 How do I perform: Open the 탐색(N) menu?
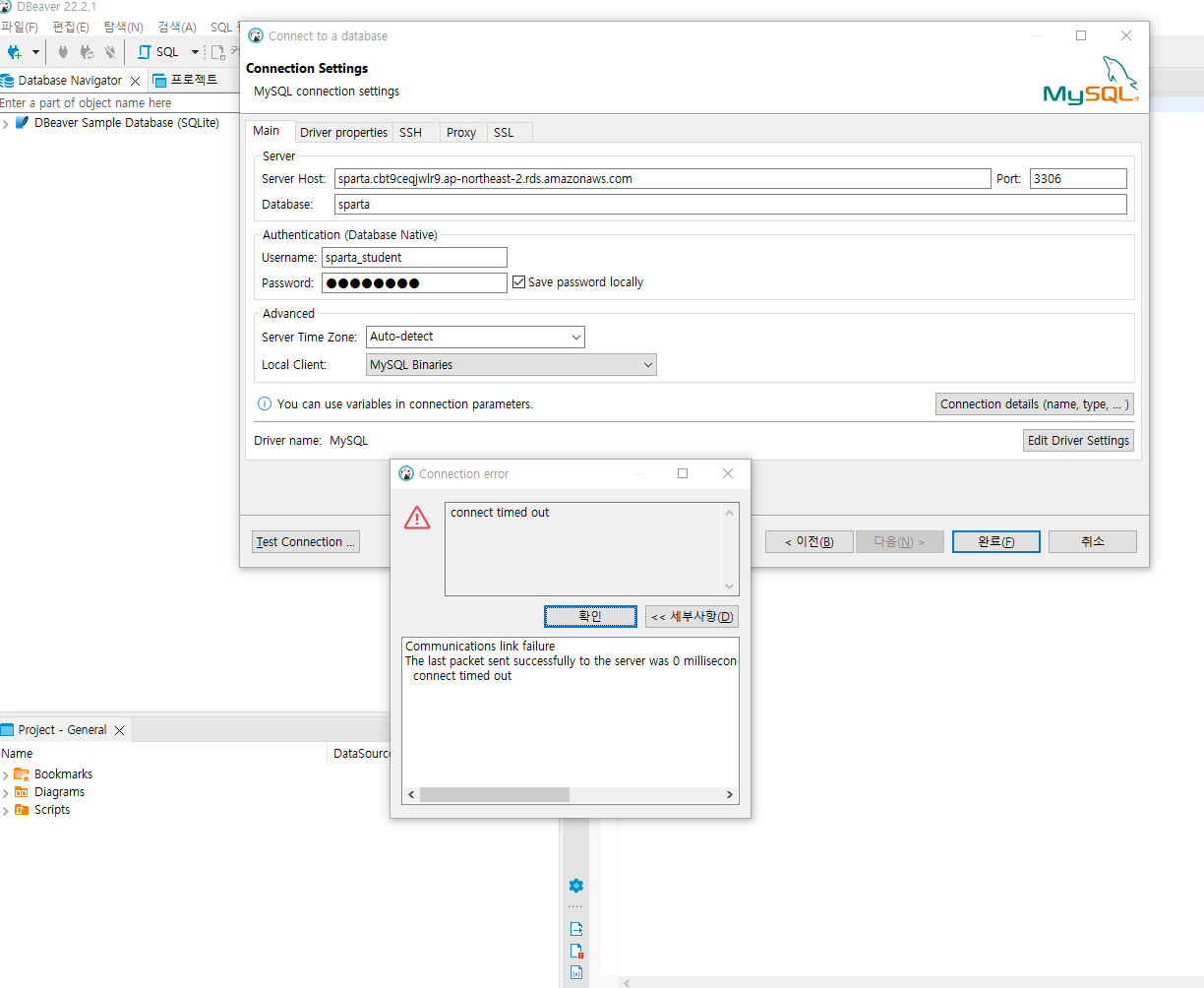click(123, 28)
